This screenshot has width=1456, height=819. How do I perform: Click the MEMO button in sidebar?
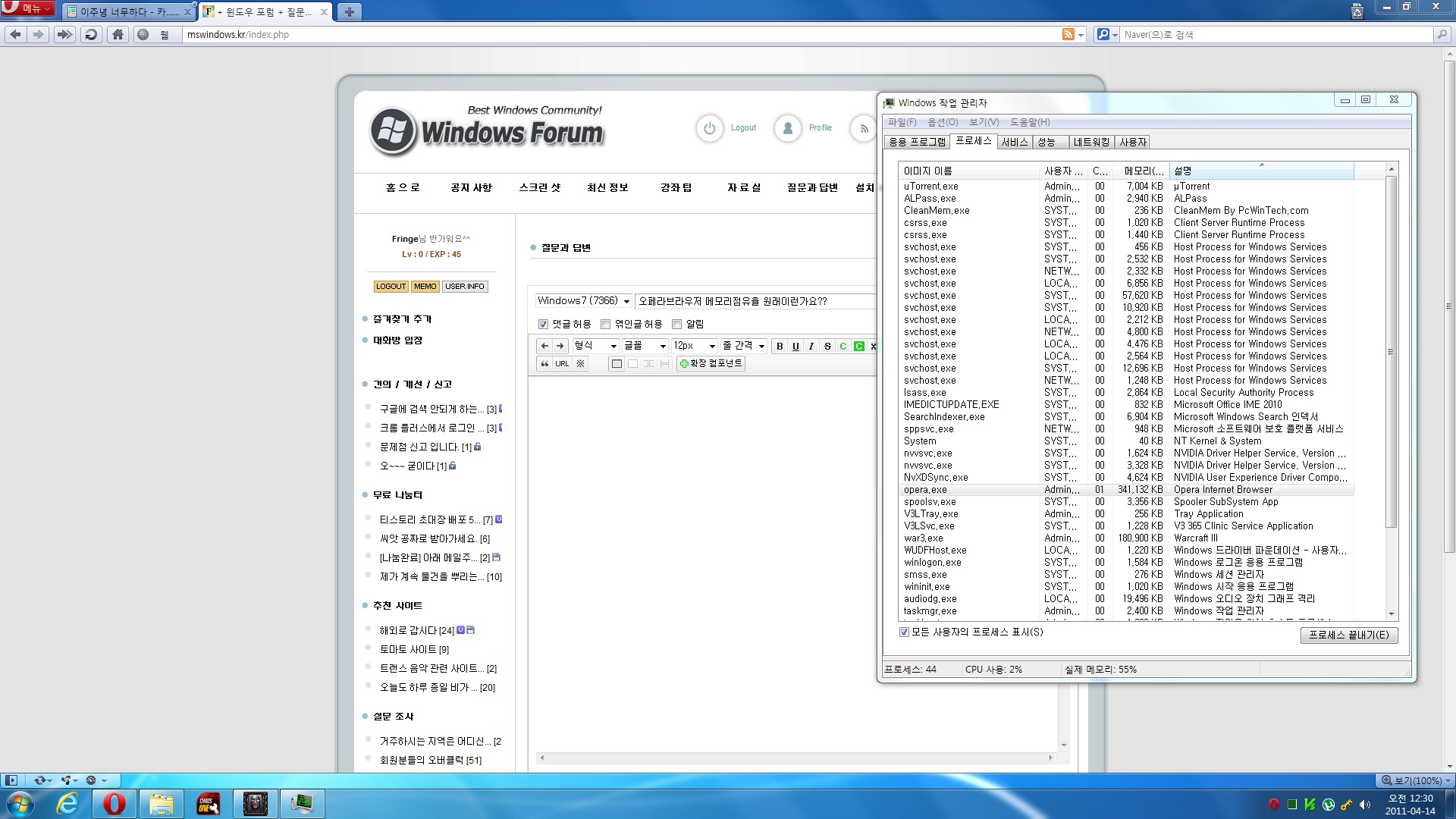tap(425, 287)
